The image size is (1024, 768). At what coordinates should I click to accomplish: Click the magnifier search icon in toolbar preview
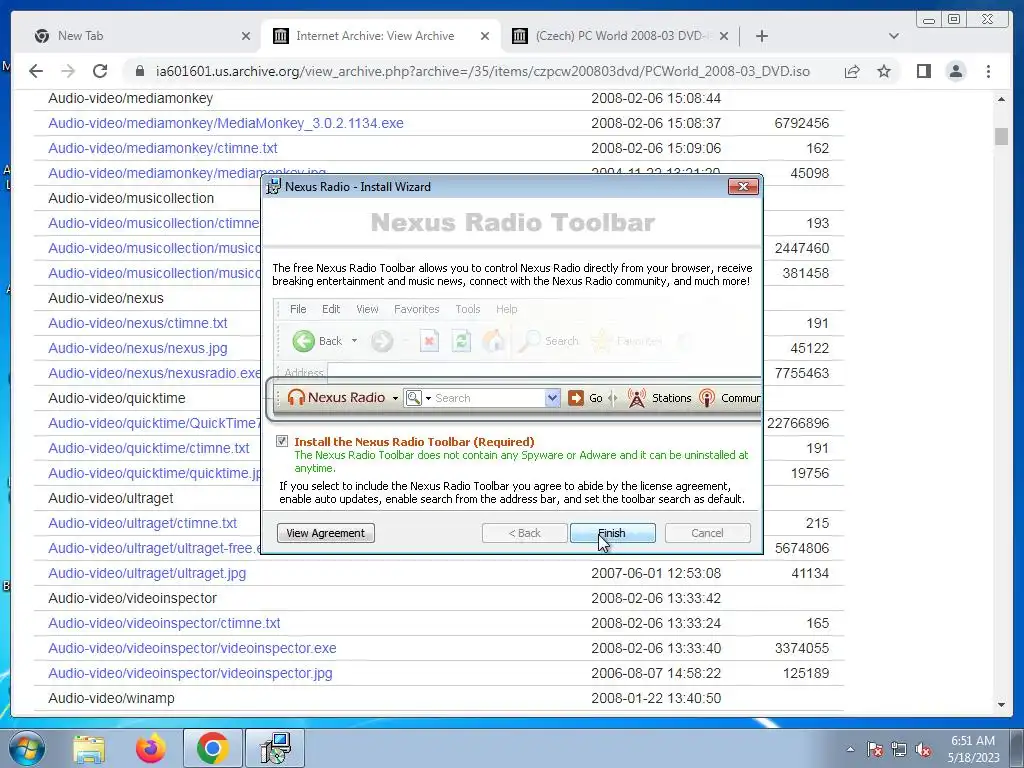[x=413, y=397]
